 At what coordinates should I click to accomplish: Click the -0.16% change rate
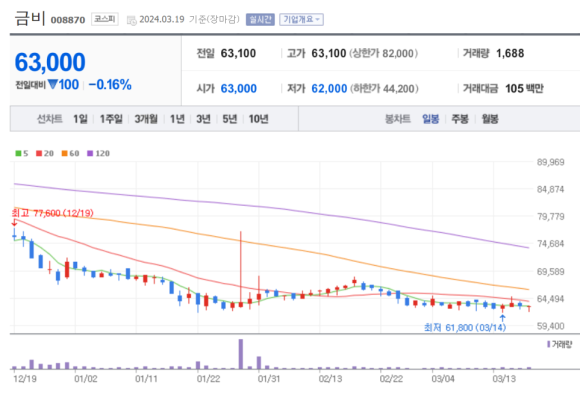pos(110,85)
